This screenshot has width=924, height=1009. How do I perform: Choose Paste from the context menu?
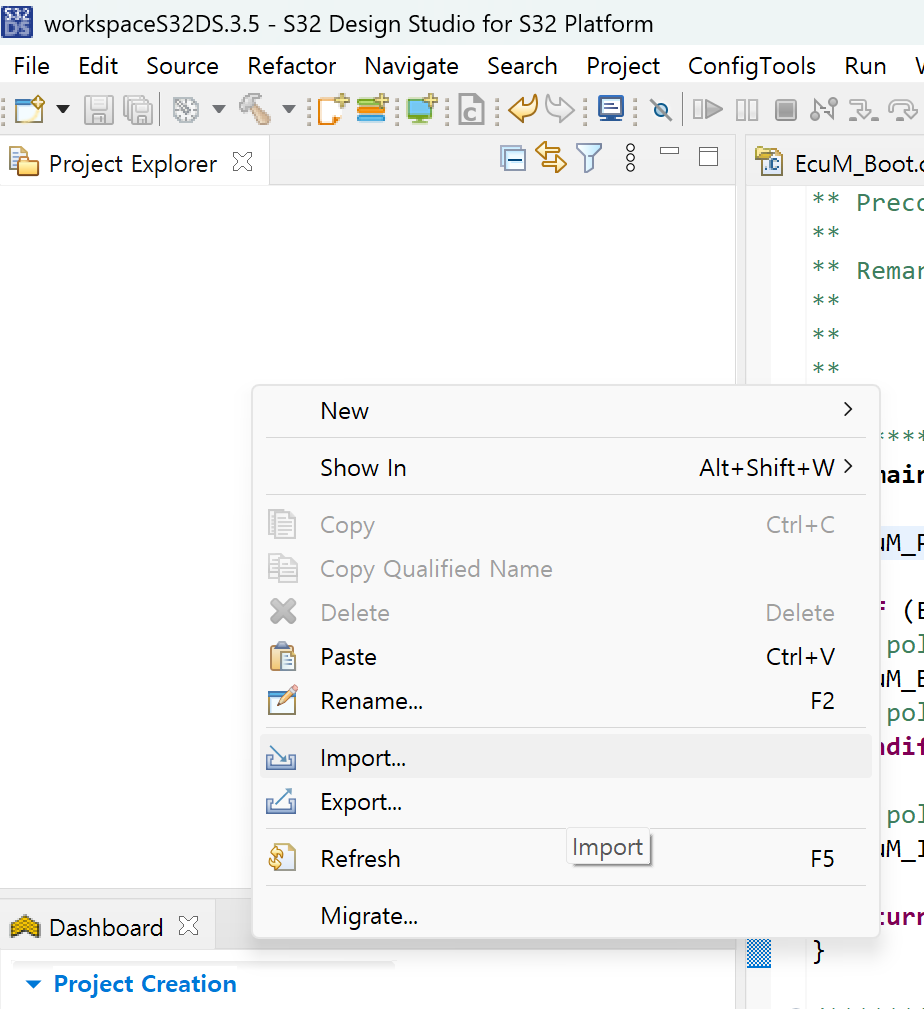click(566, 657)
